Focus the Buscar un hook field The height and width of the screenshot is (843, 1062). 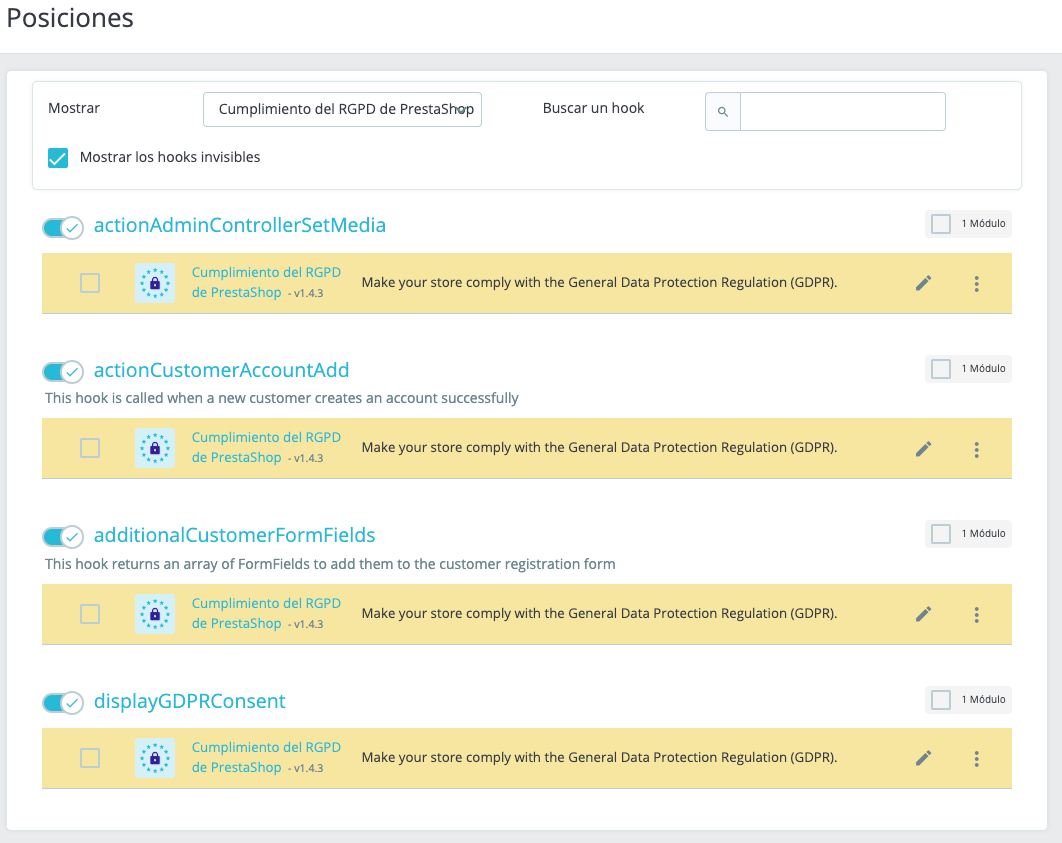point(843,112)
